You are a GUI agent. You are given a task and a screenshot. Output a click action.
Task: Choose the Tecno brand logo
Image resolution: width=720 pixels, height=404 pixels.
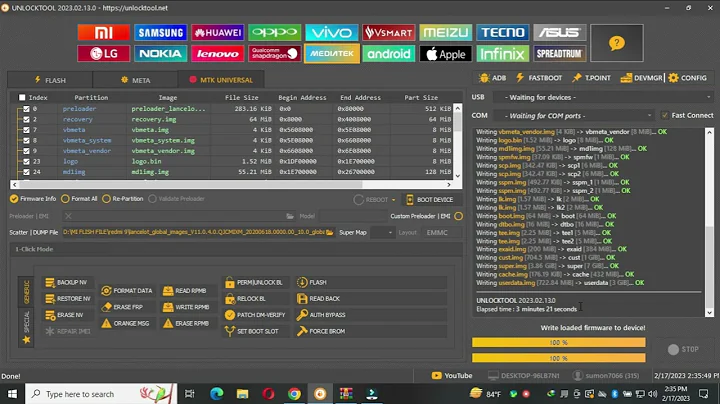[x=502, y=33]
